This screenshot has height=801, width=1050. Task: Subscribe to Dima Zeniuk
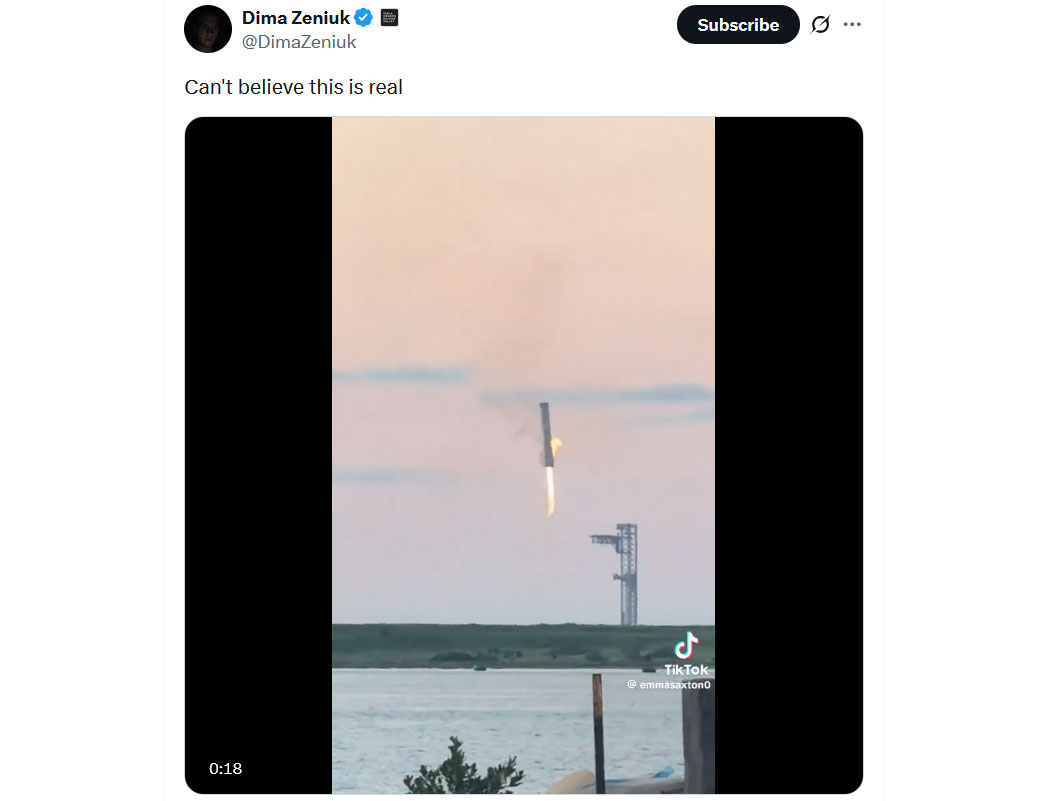pyautogui.click(x=738, y=25)
